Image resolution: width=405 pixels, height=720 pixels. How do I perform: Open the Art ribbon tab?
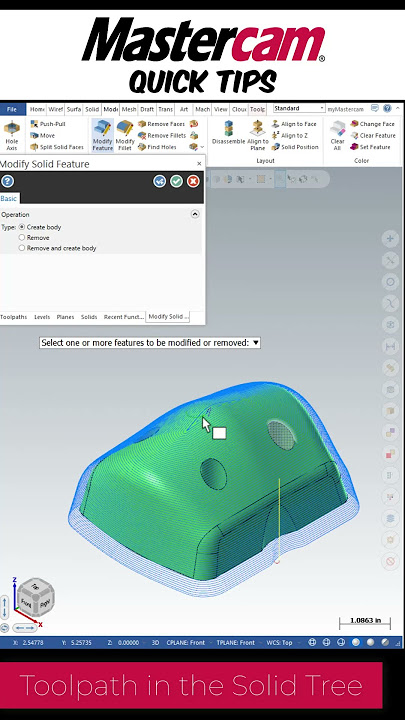184,109
